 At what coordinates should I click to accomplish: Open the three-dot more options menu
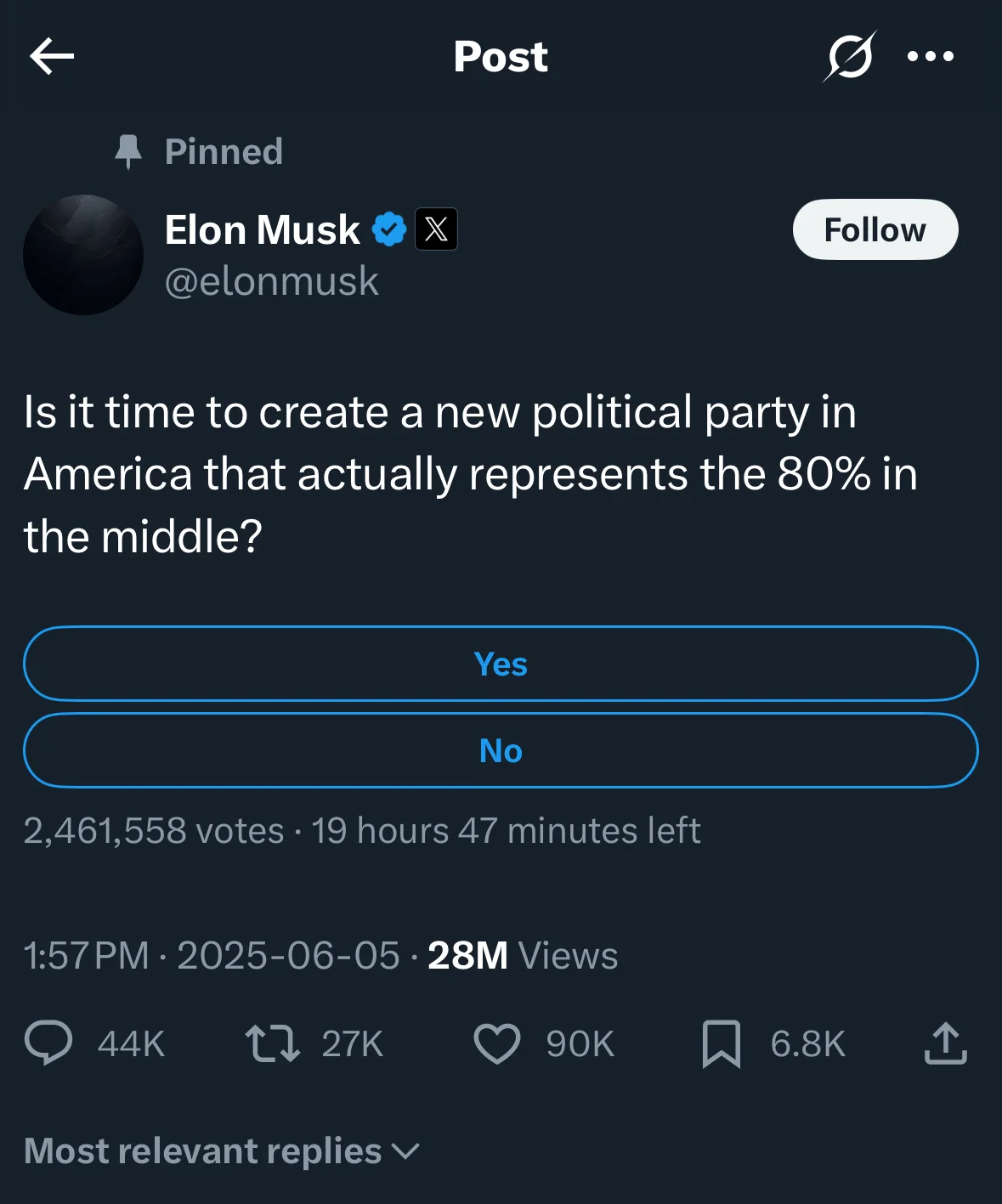pos(931,57)
